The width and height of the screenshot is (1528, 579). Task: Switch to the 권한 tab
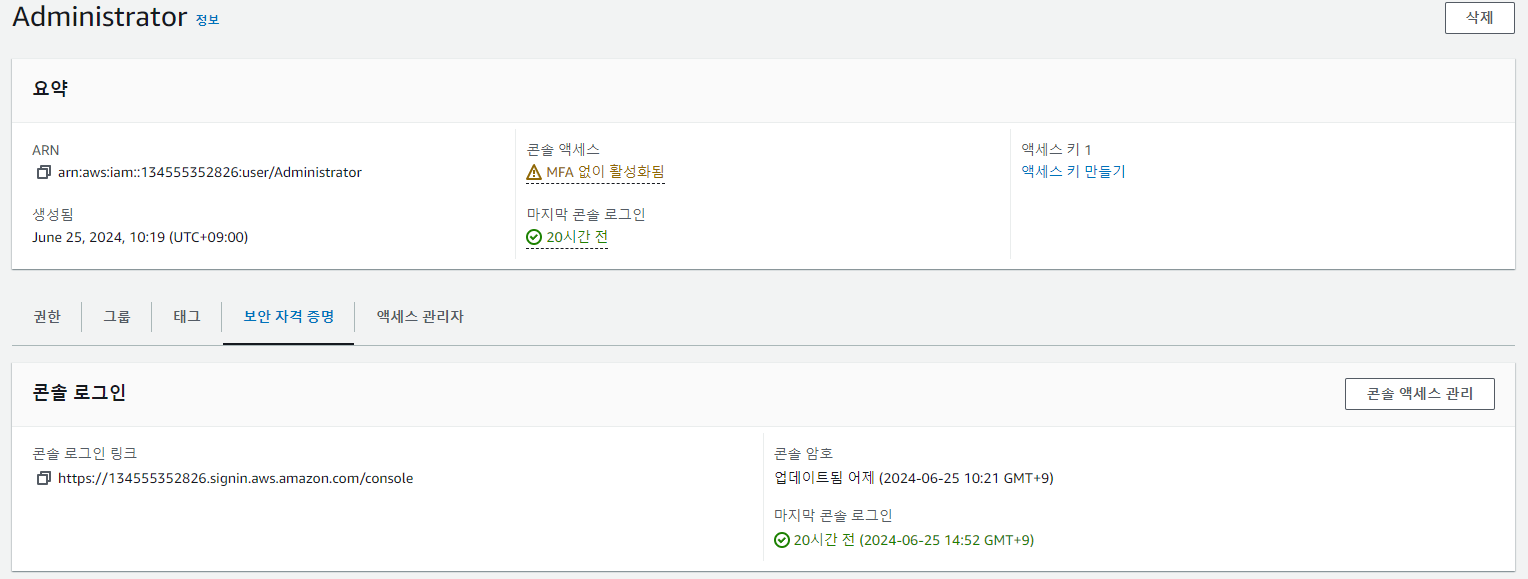tap(47, 316)
